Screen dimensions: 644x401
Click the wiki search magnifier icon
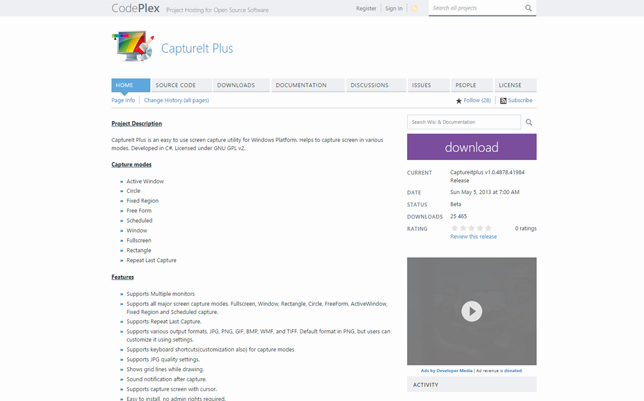coord(529,122)
